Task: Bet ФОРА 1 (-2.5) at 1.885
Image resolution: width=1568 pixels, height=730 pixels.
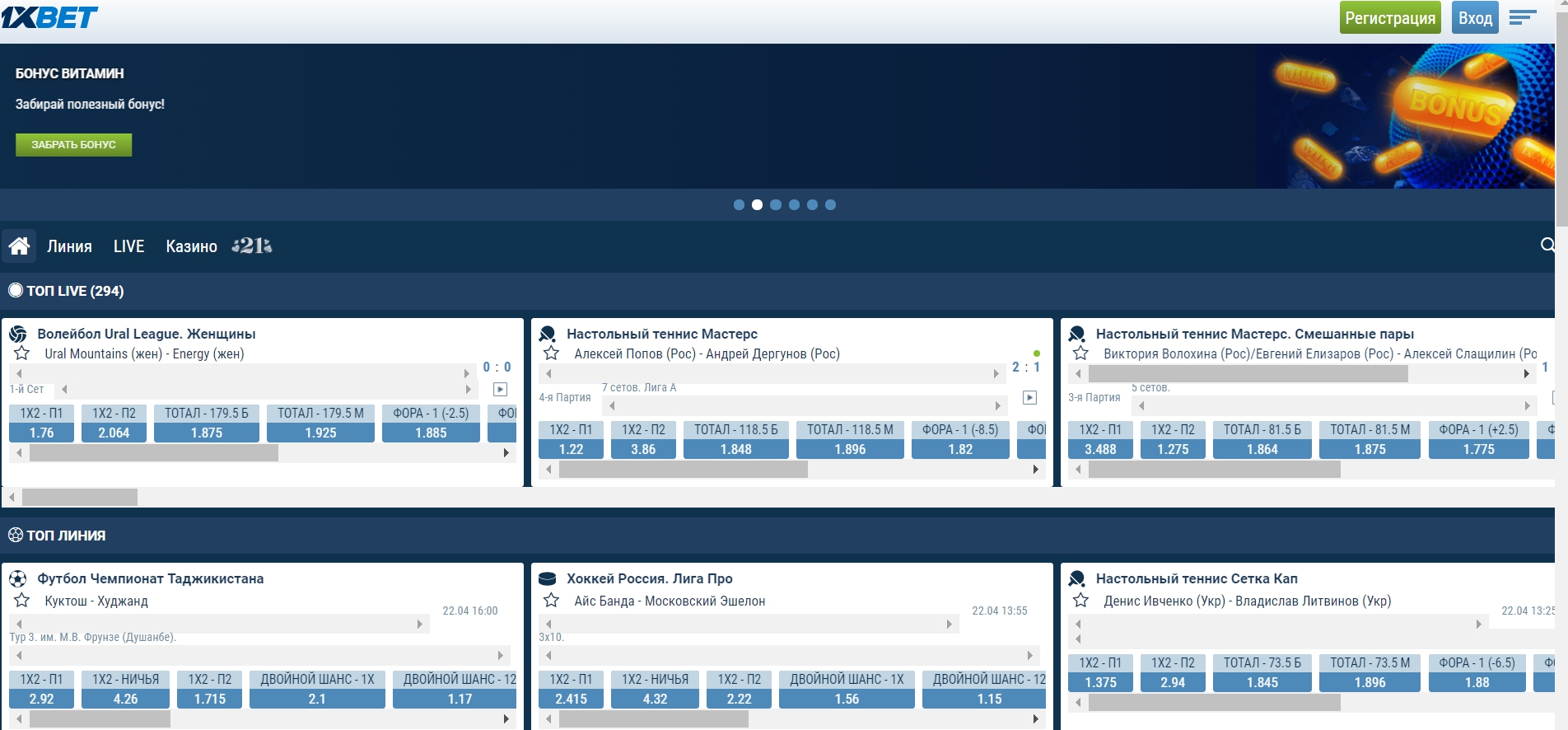Action: tap(431, 423)
